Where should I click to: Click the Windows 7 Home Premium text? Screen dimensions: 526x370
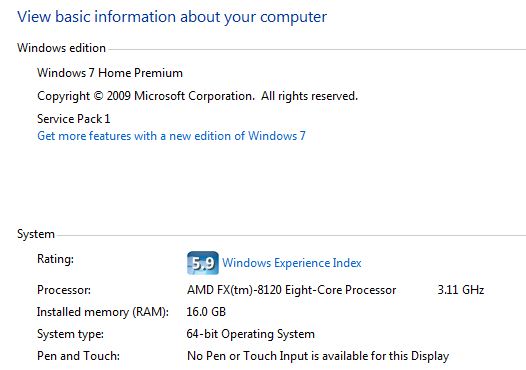[x=110, y=73]
